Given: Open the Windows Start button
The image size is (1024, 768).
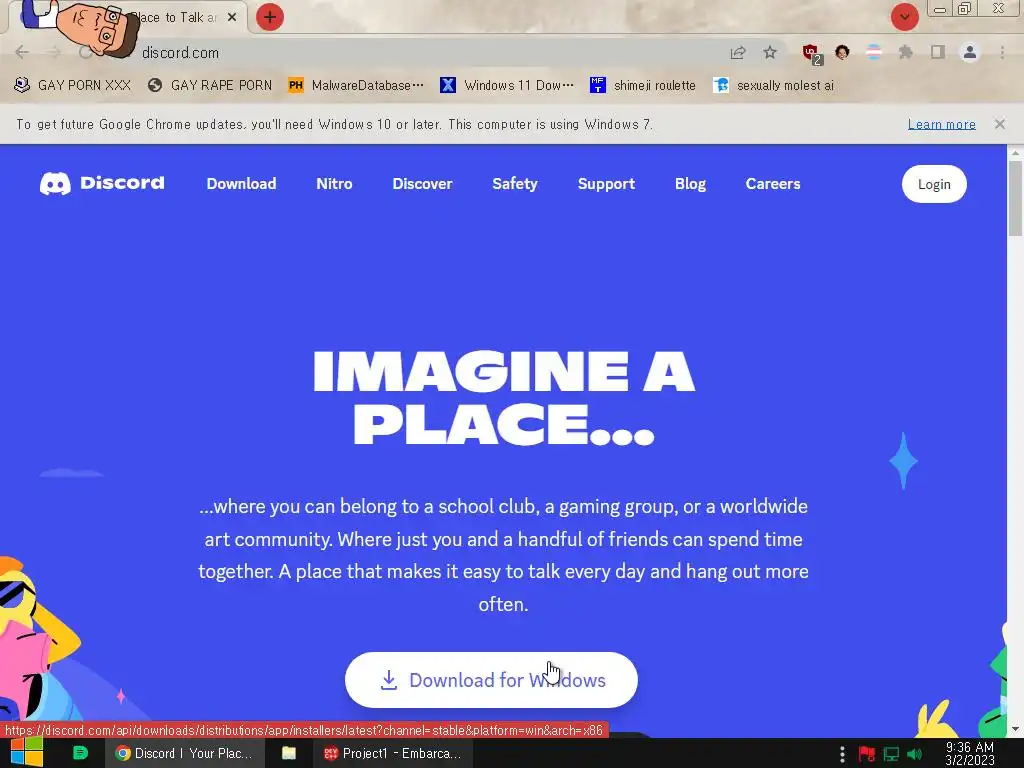Looking at the screenshot, I should (27, 753).
